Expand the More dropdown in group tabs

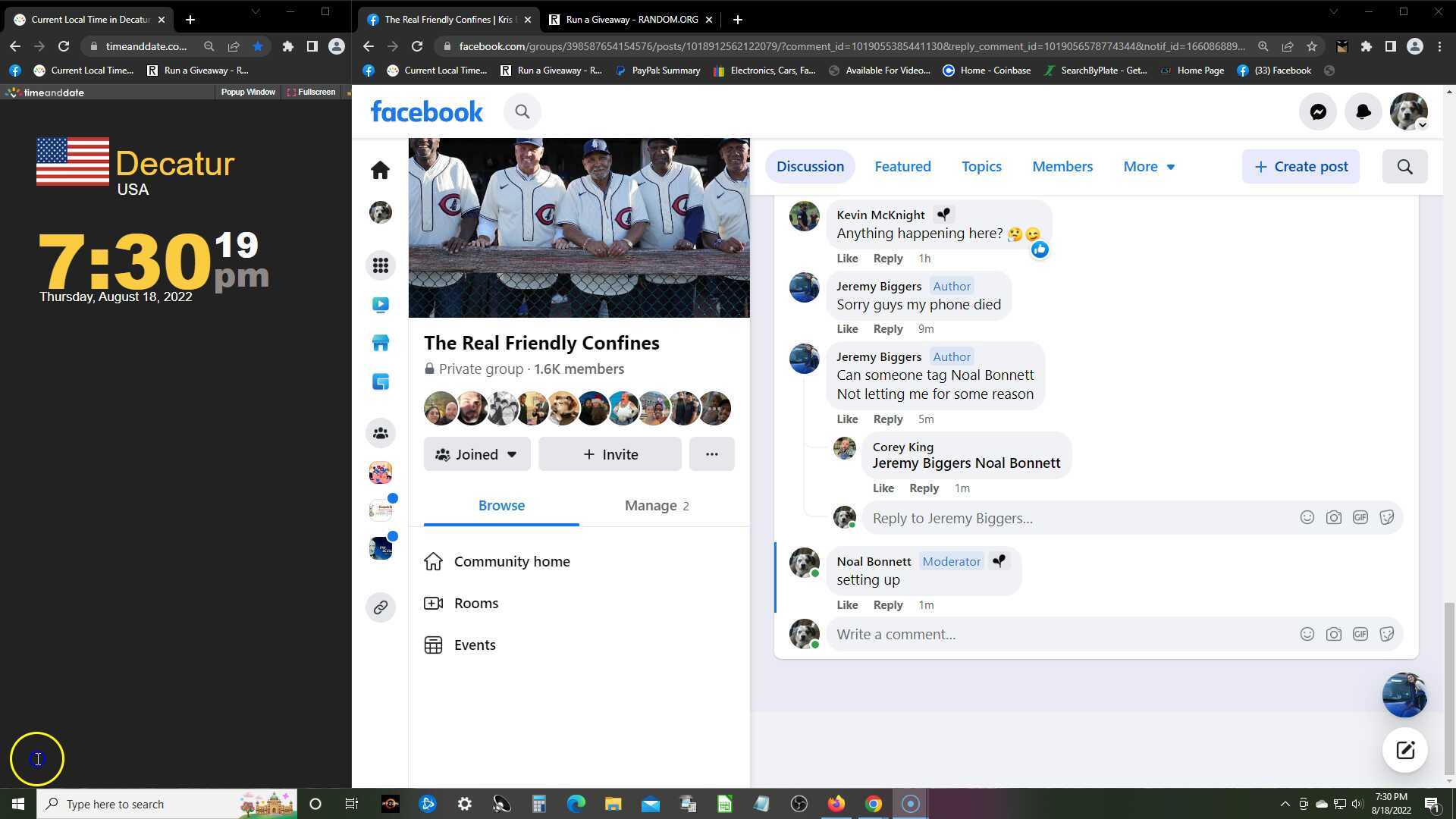(1148, 167)
